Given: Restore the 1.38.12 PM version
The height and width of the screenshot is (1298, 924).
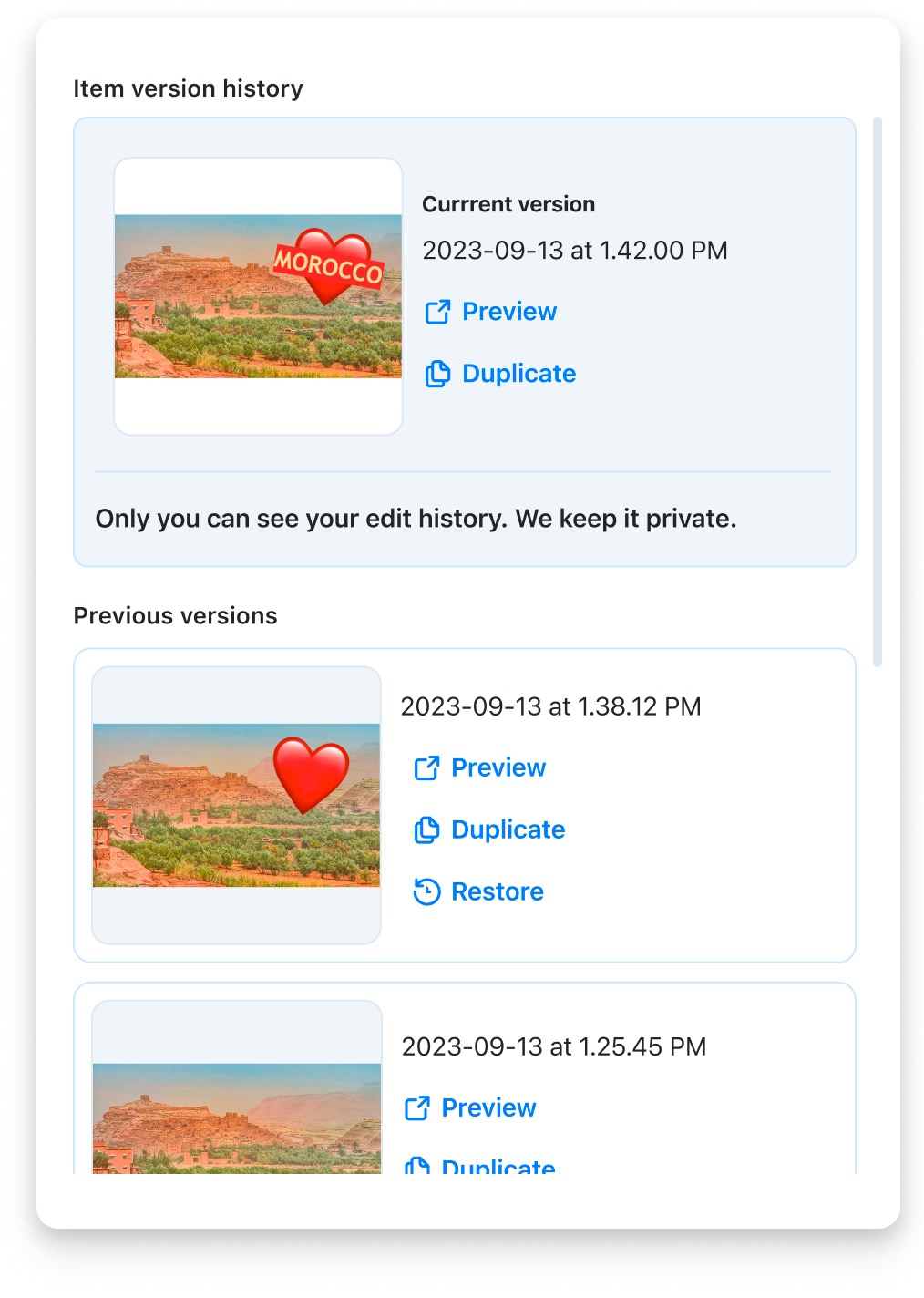Looking at the screenshot, I should (x=498, y=891).
